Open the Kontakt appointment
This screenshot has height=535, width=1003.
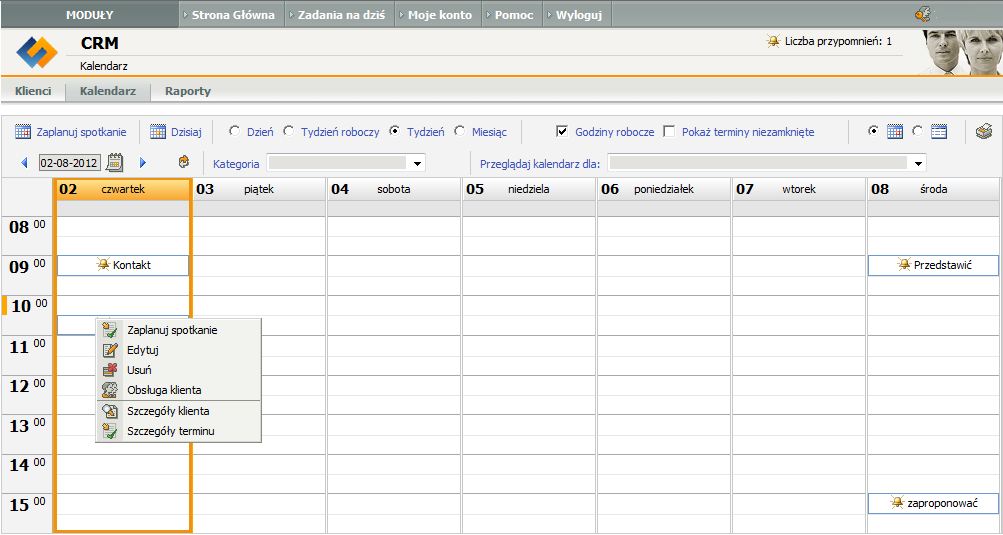[123, 265]
